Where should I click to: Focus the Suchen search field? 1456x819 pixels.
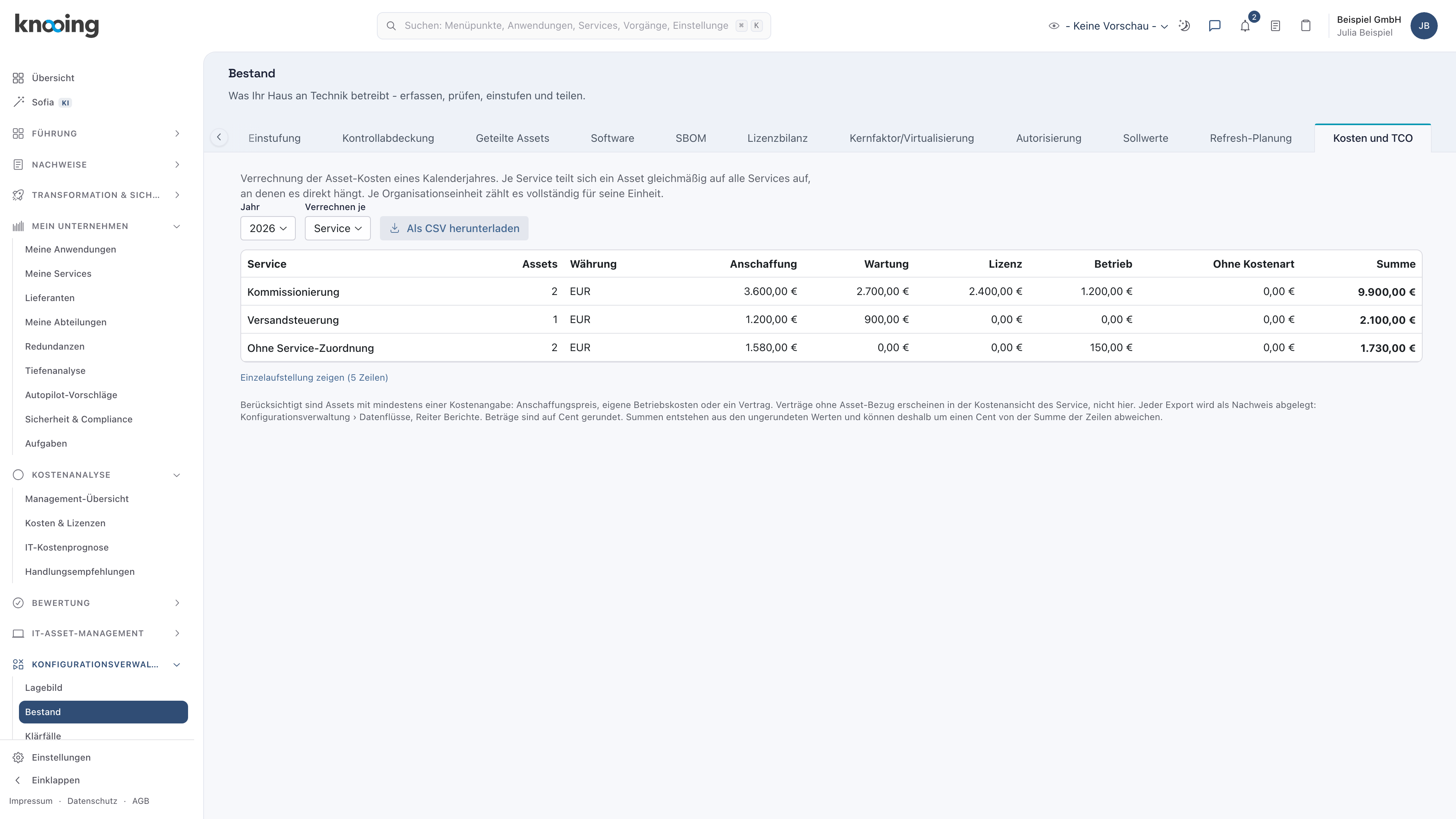tap(574, 25)
